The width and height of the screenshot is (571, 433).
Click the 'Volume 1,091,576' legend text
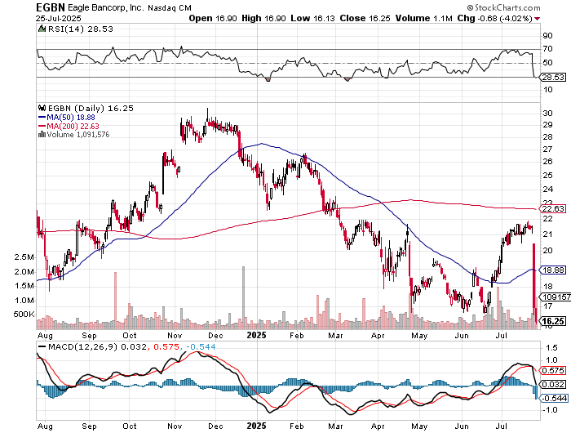pos(78,134)
